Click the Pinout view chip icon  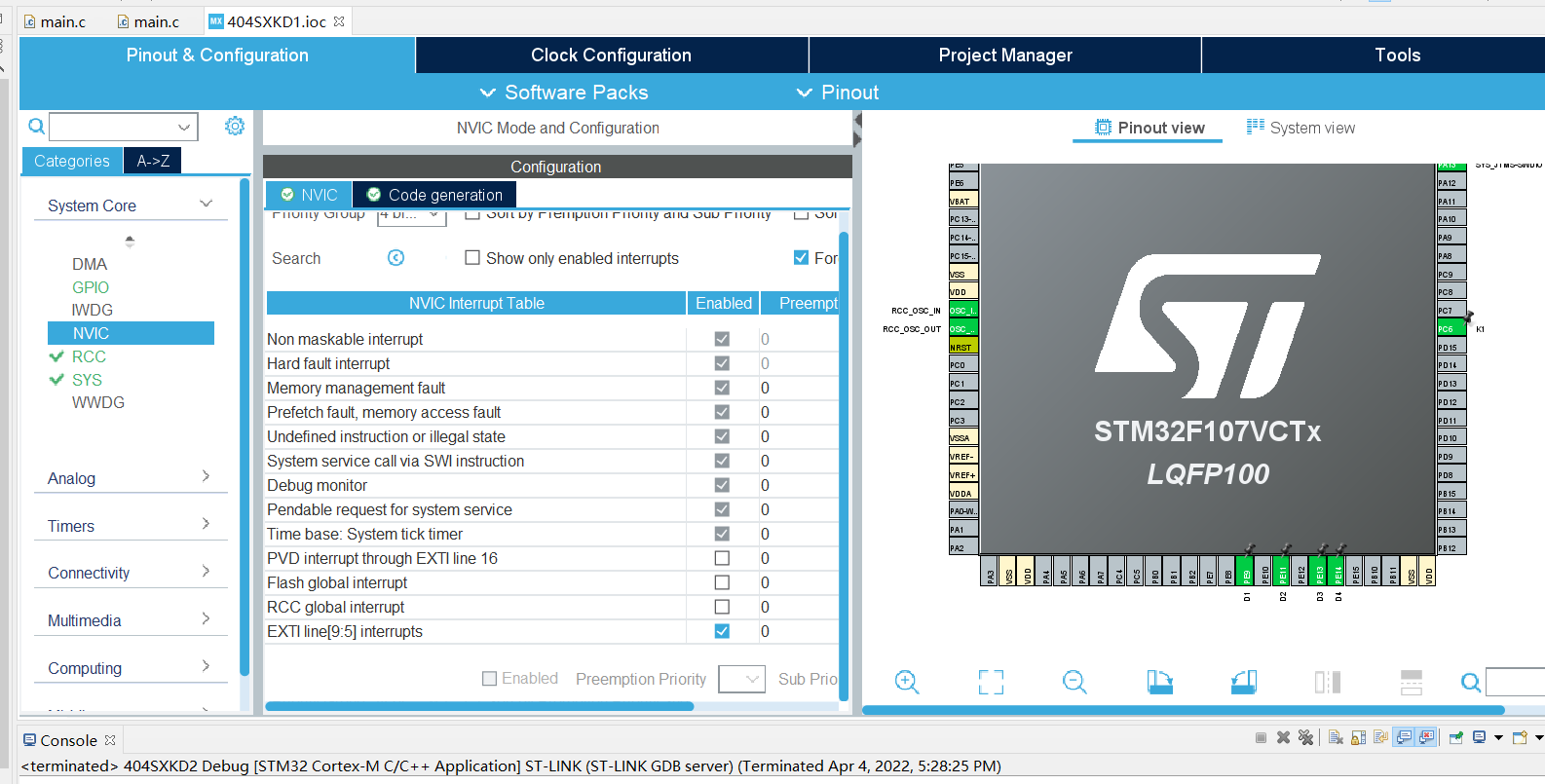coord(1103,128)
